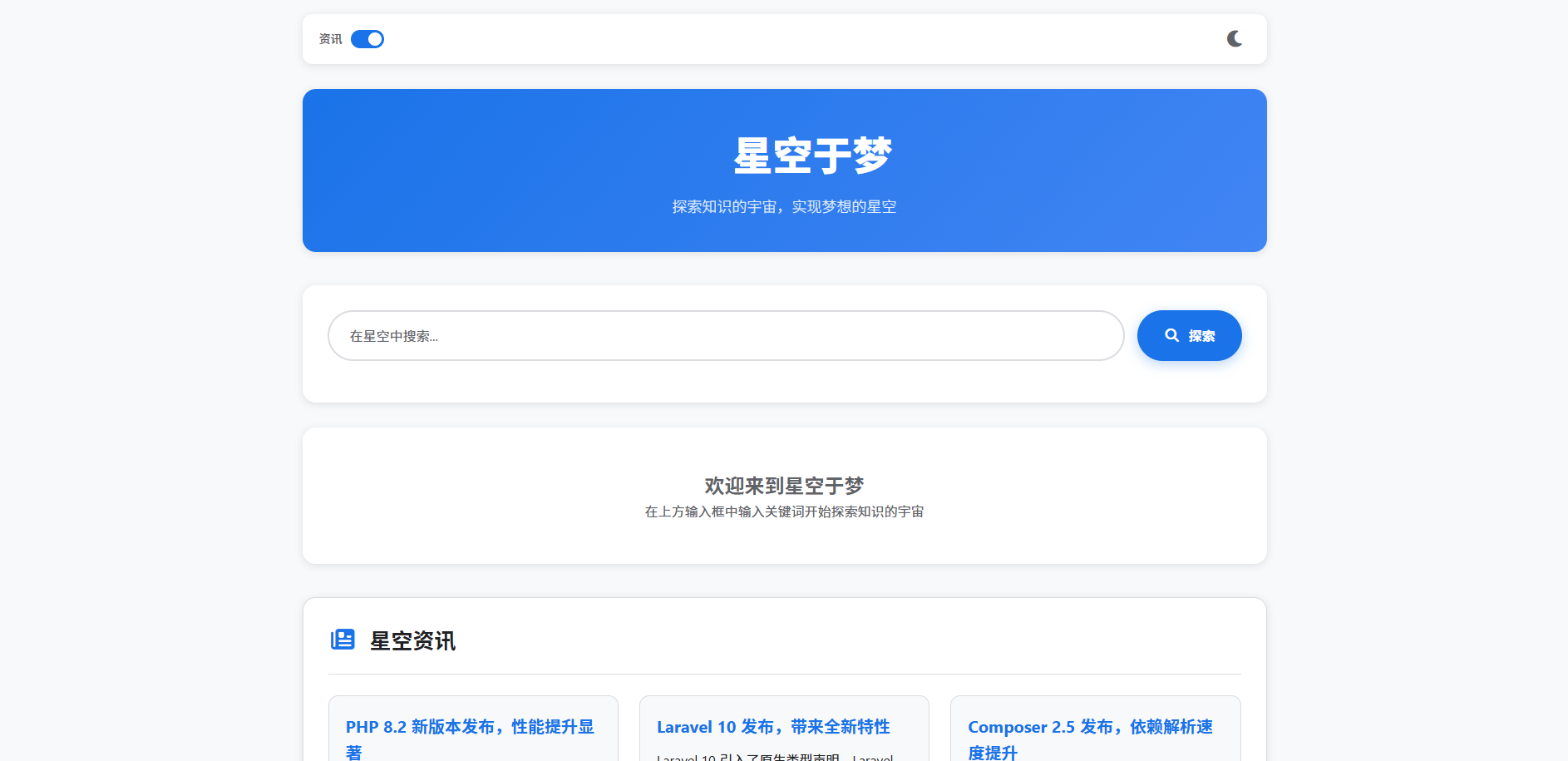Click the tagline 探索知识的宇宙，实现梦想的星空
Screen dimensions: 1568x761
(784, 206)
